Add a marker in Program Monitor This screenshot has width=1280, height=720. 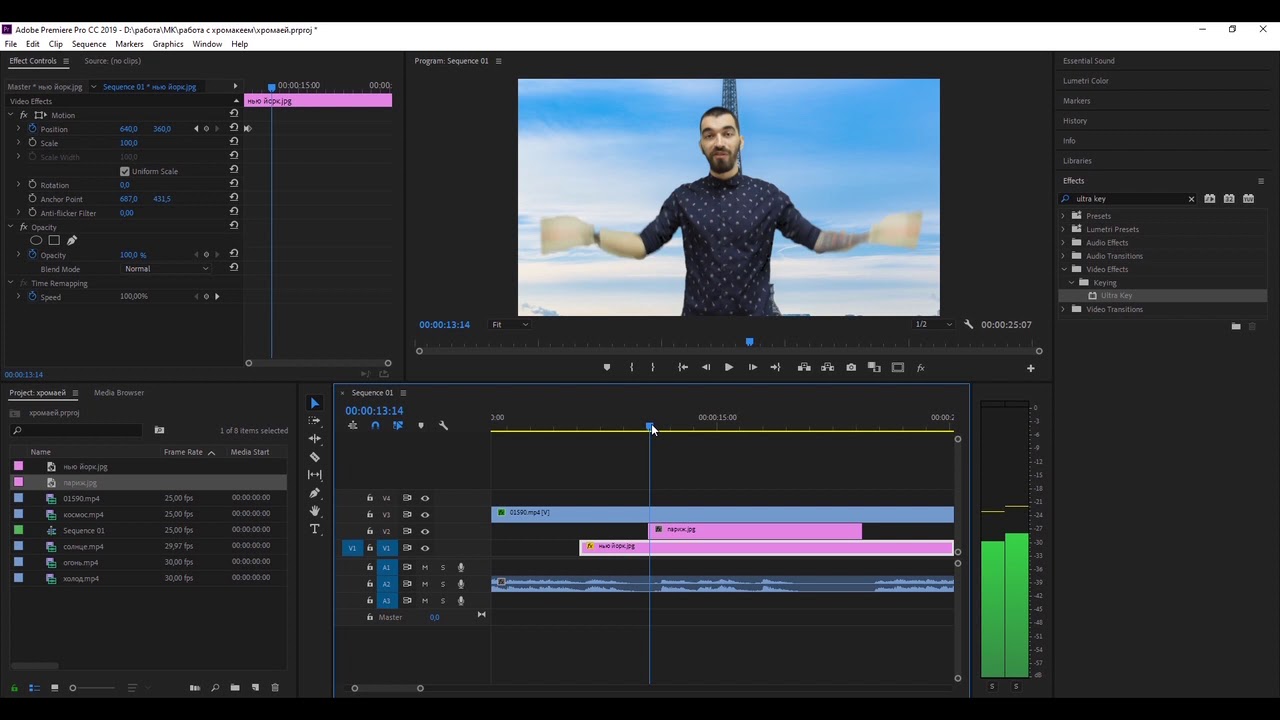607,367
